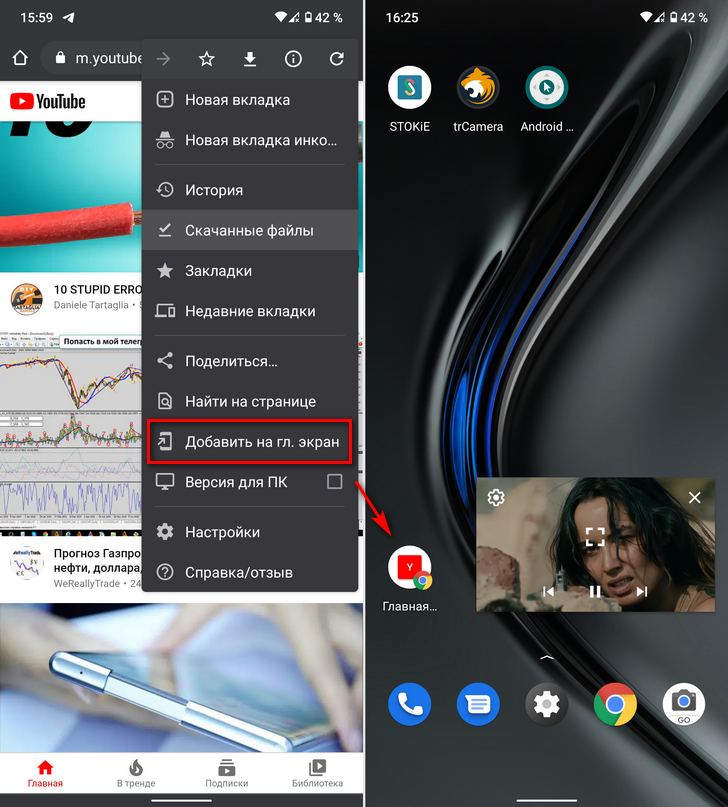728x807 pixels.
Task: Open the Главная... YouTube home-screen shortcut
Action: pos(410,568)
